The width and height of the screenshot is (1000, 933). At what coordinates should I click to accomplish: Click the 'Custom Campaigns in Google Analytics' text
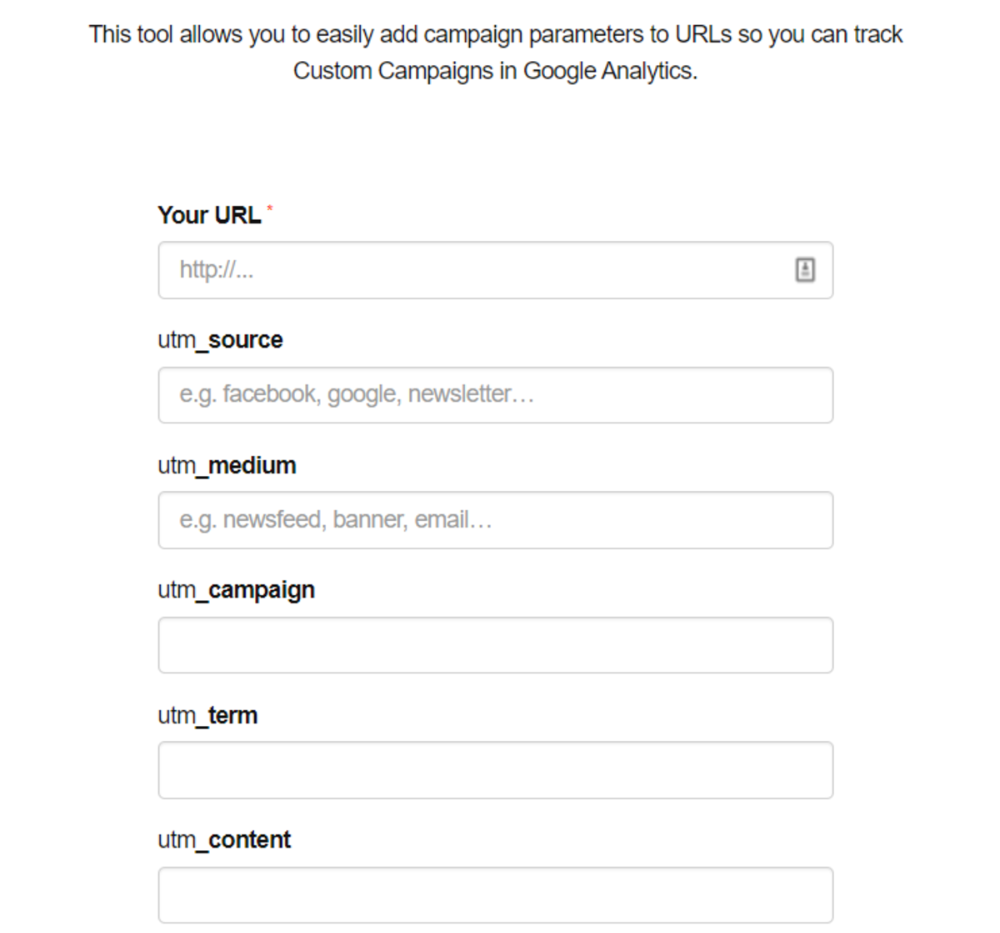click(496, 71)
